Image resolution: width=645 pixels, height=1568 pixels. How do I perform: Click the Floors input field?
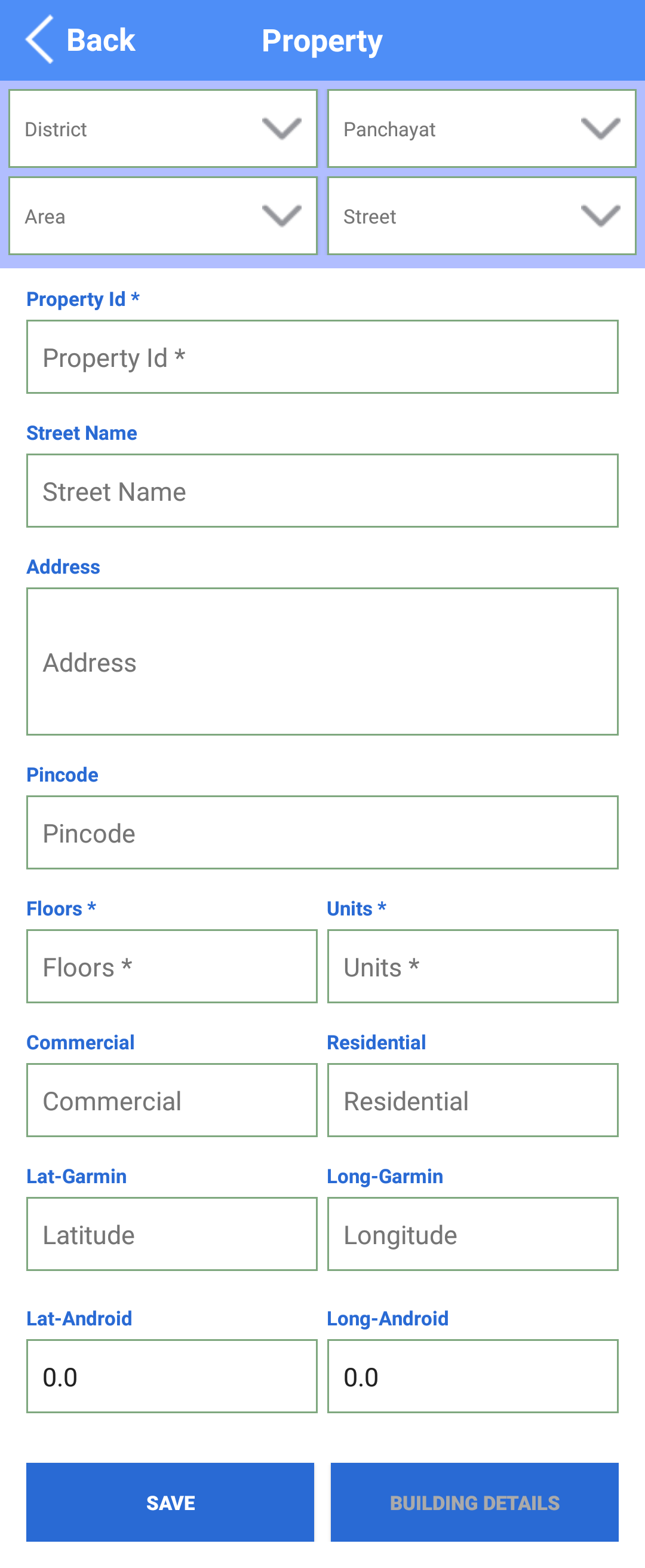tap(171, 967)
